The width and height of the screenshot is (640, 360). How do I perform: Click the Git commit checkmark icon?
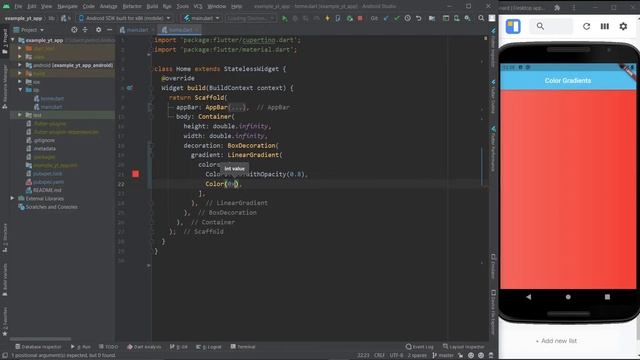pyautogui.click(x=397, y=18)
